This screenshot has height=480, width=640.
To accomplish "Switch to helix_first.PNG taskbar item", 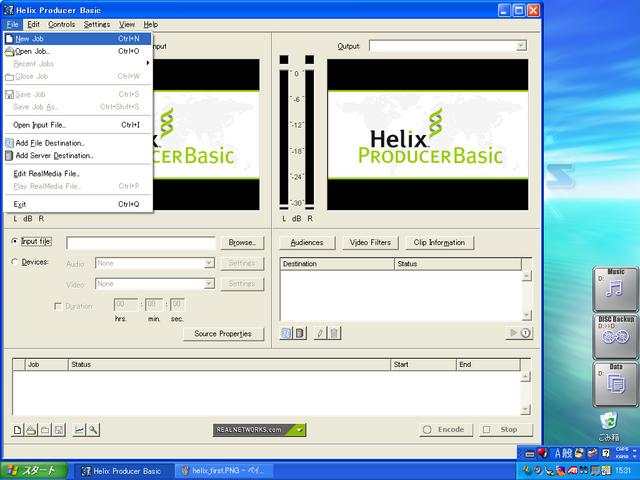I will tap(223, 471).
